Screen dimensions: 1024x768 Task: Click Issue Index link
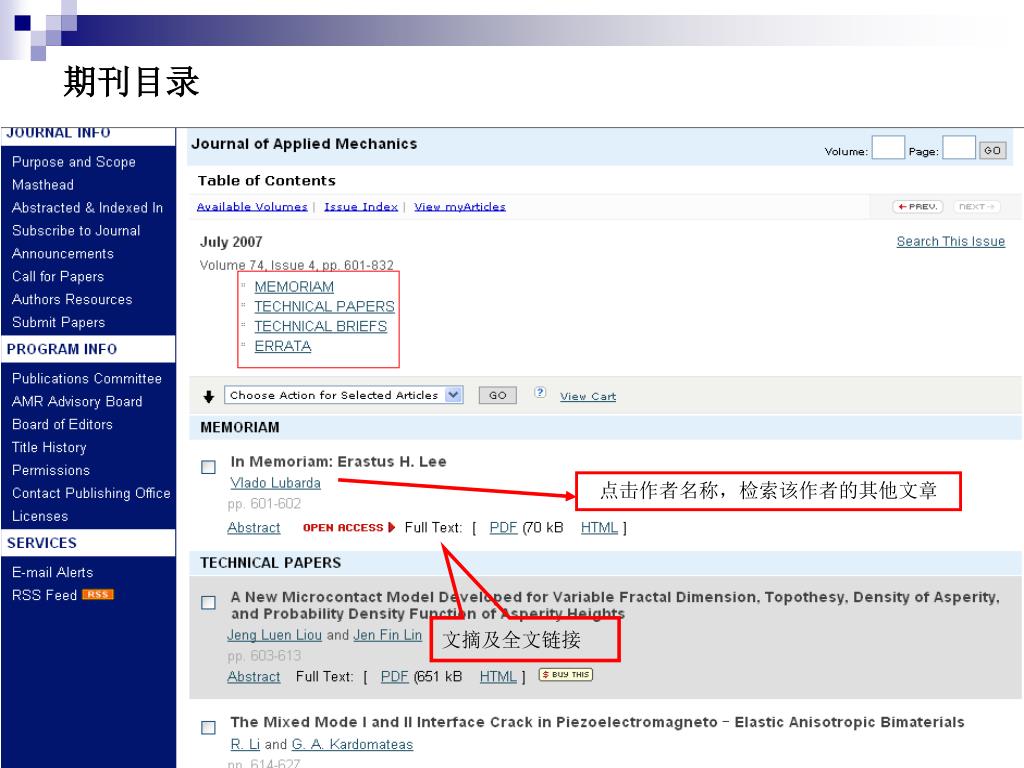[x=361, y=206]
